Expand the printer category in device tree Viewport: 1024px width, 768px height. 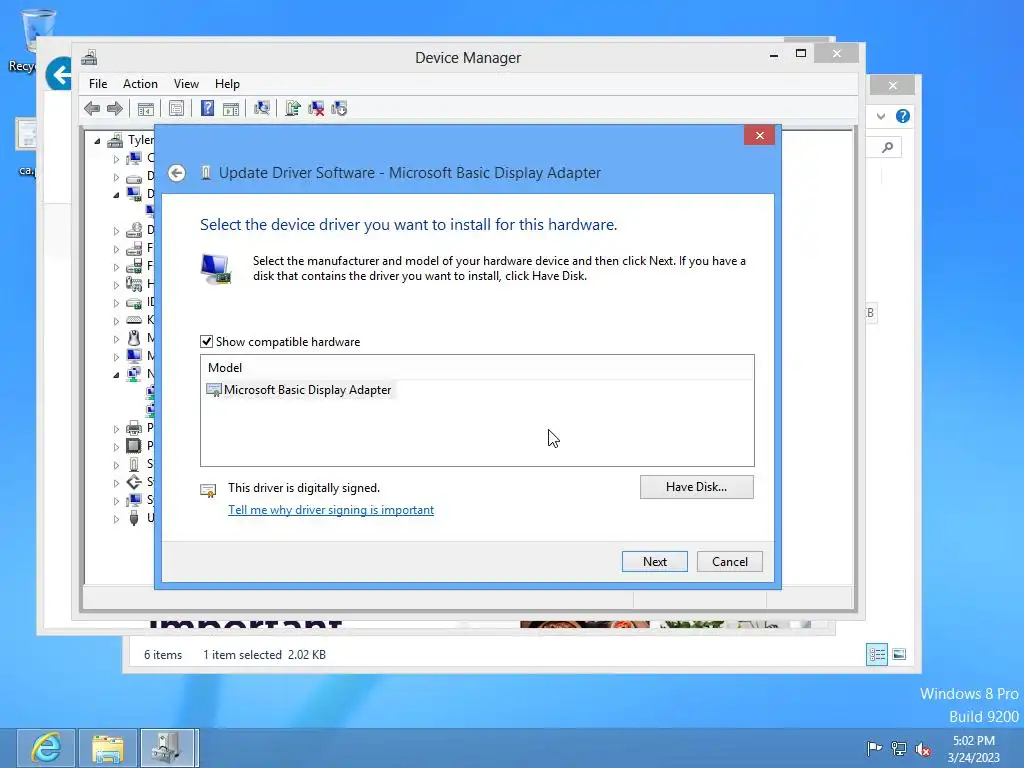coord(116,429)
